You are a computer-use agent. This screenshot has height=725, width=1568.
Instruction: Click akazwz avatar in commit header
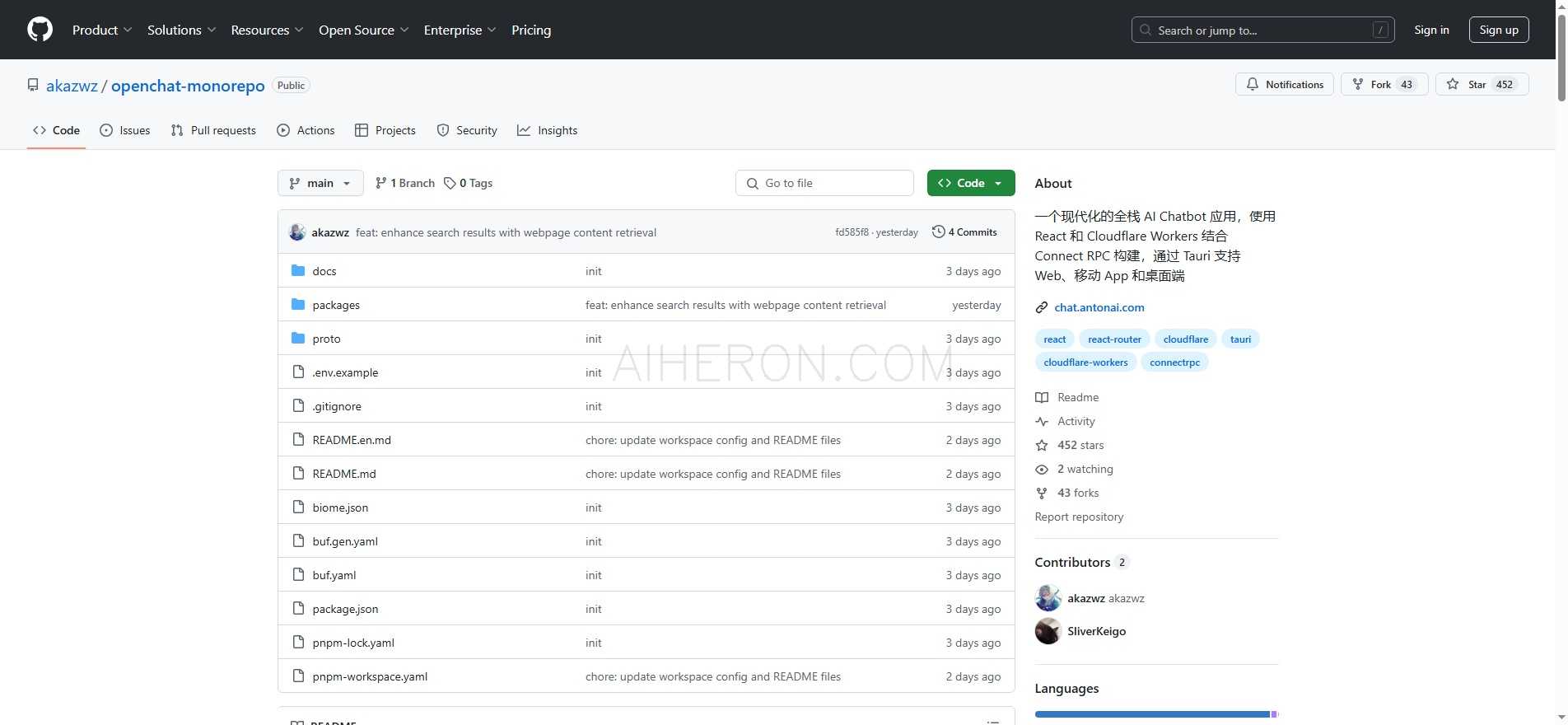[x=297, y=232]
